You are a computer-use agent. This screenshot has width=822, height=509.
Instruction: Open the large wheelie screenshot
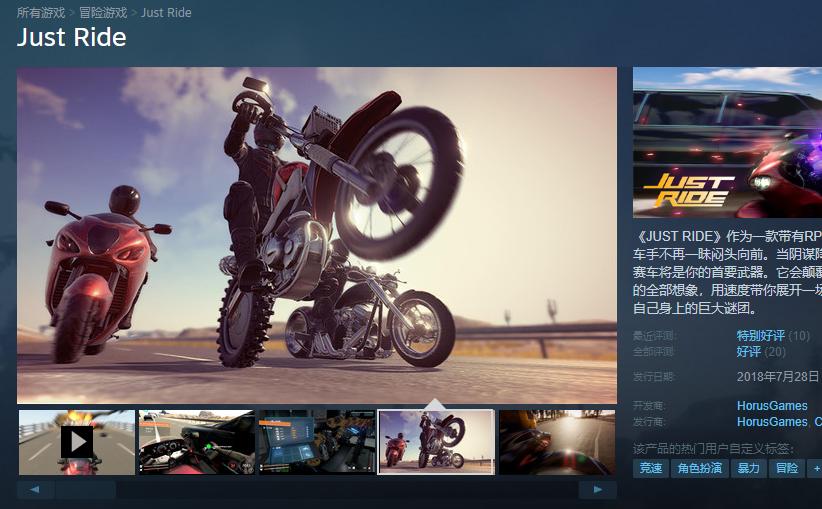tap(317, 235)
